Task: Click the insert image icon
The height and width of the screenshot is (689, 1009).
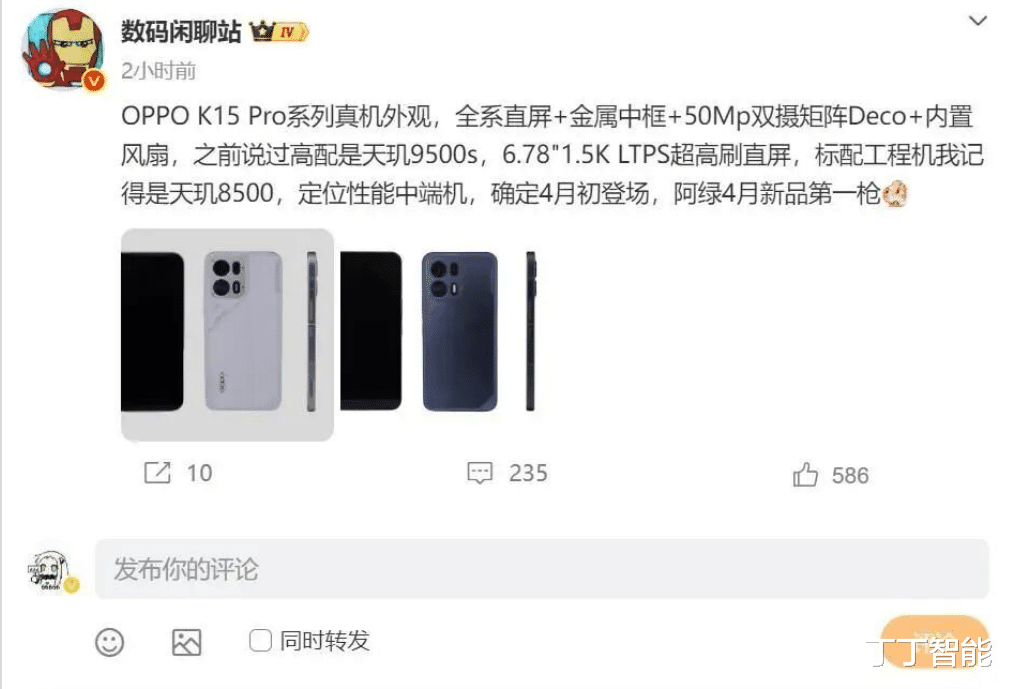Action: pyautogui.click(x=187, y=642)
